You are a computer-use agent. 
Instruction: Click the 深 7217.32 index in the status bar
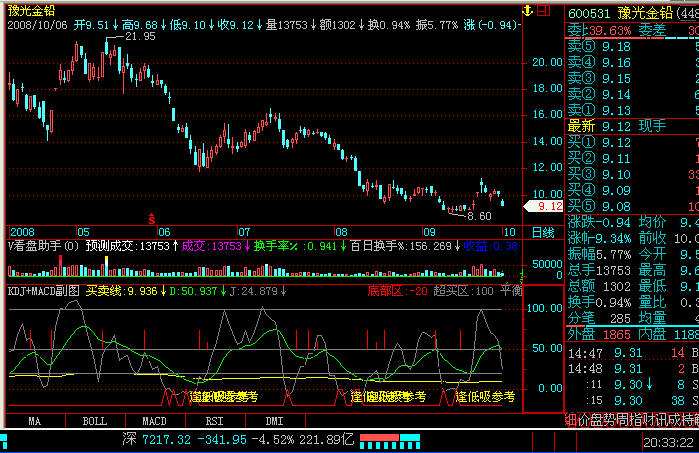[156, 440]
